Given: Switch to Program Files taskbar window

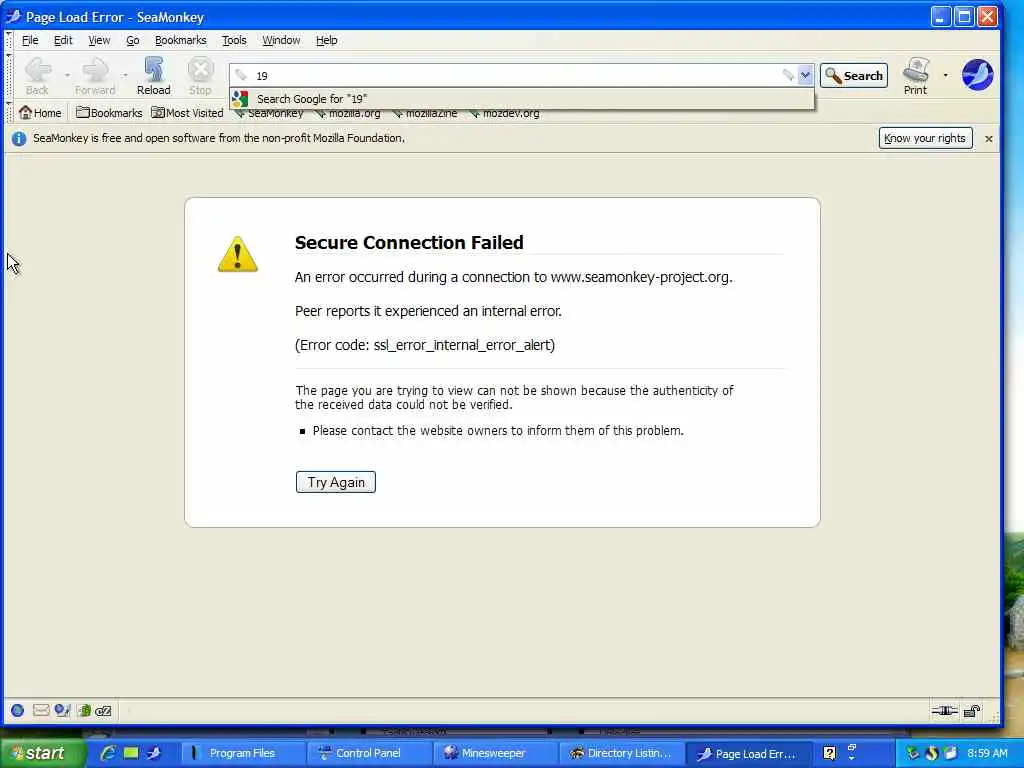Looking at the screenshot, I should point(242,753).
